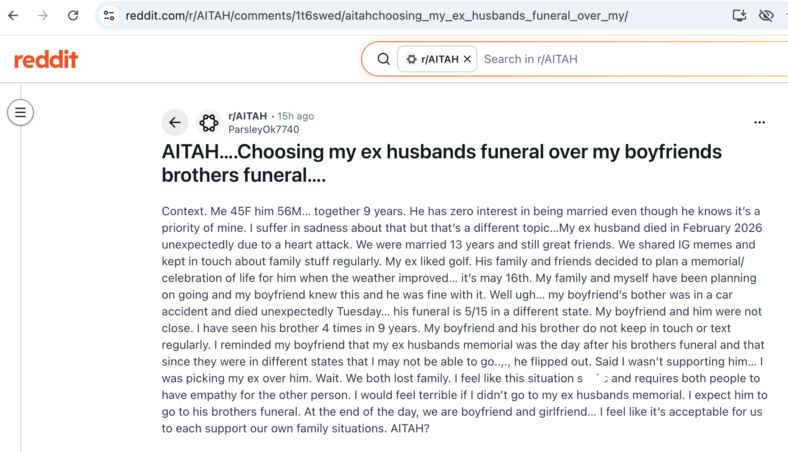Open site information icon in address bar
The image size is (788, 452).
109,16
